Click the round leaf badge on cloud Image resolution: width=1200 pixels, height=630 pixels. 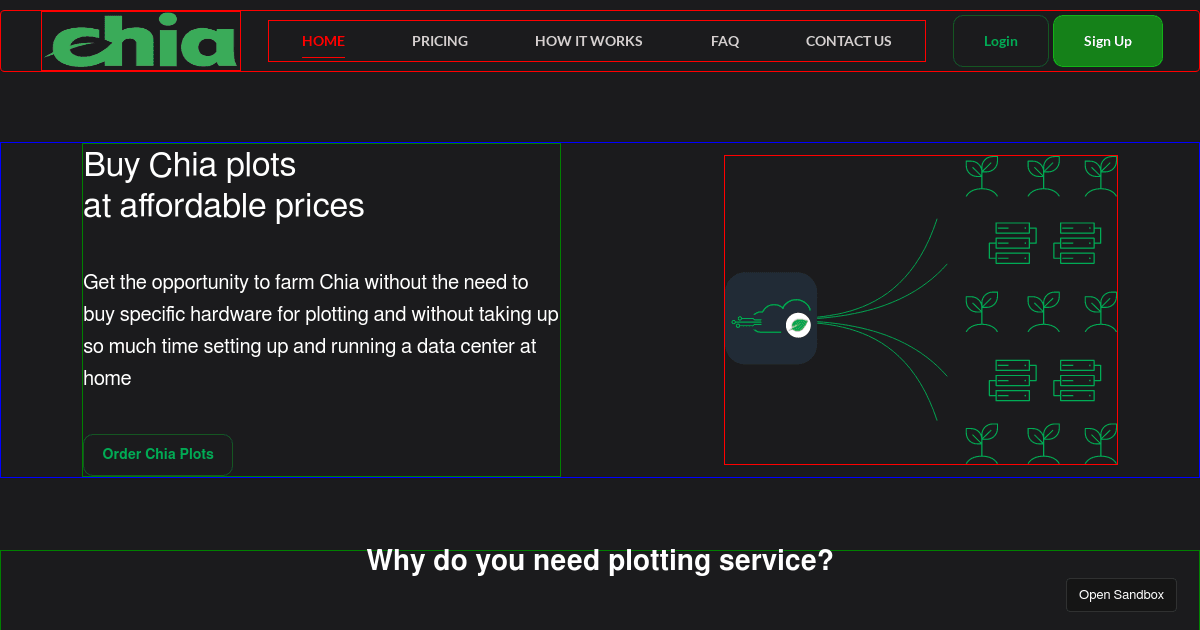coord(798,325)
